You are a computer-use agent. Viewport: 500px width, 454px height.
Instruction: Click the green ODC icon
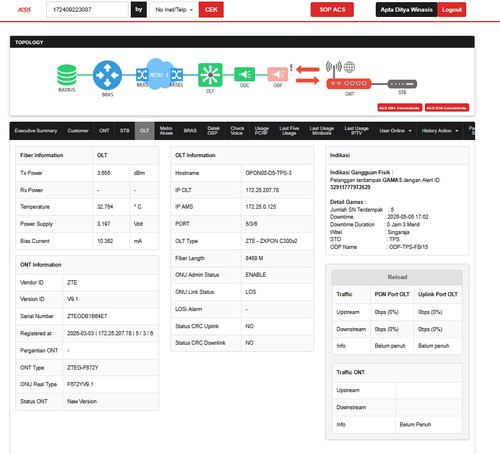[245, 74]
